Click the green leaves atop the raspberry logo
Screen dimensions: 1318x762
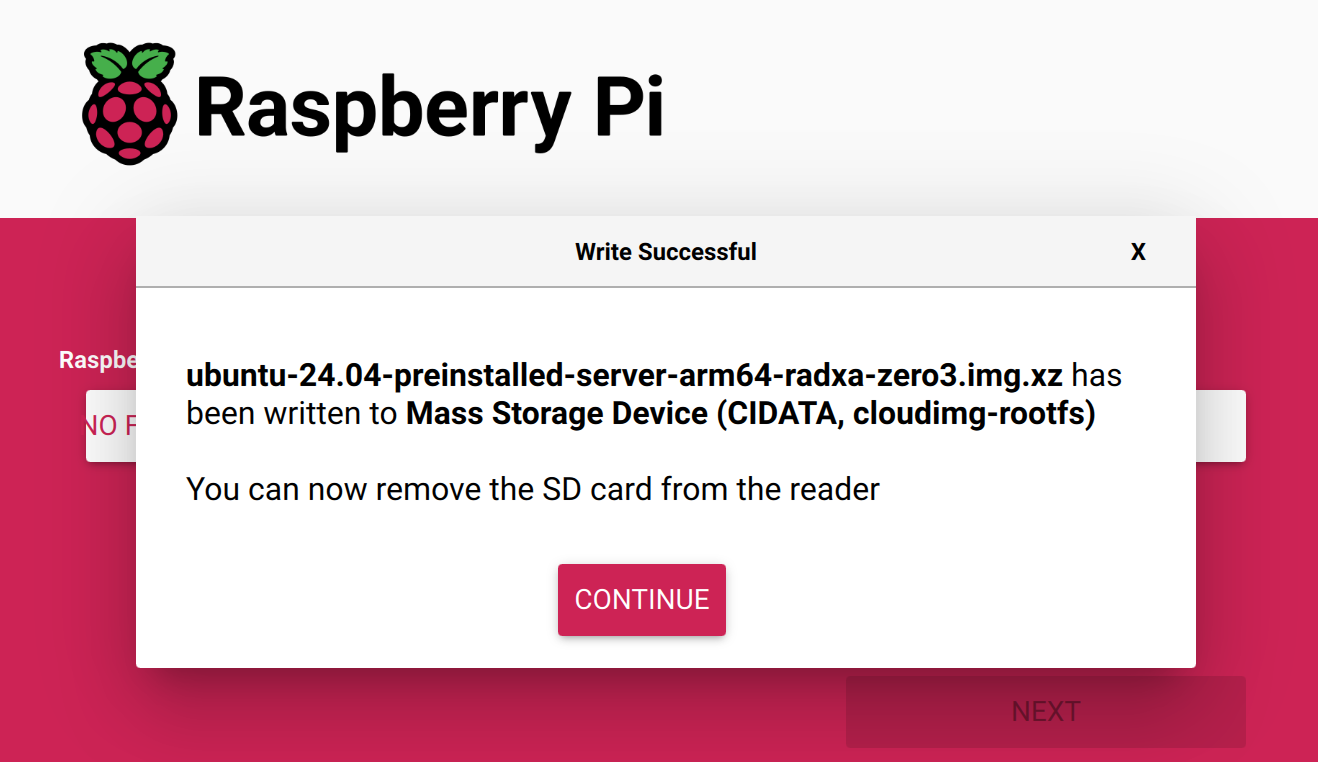pos(128,63)
